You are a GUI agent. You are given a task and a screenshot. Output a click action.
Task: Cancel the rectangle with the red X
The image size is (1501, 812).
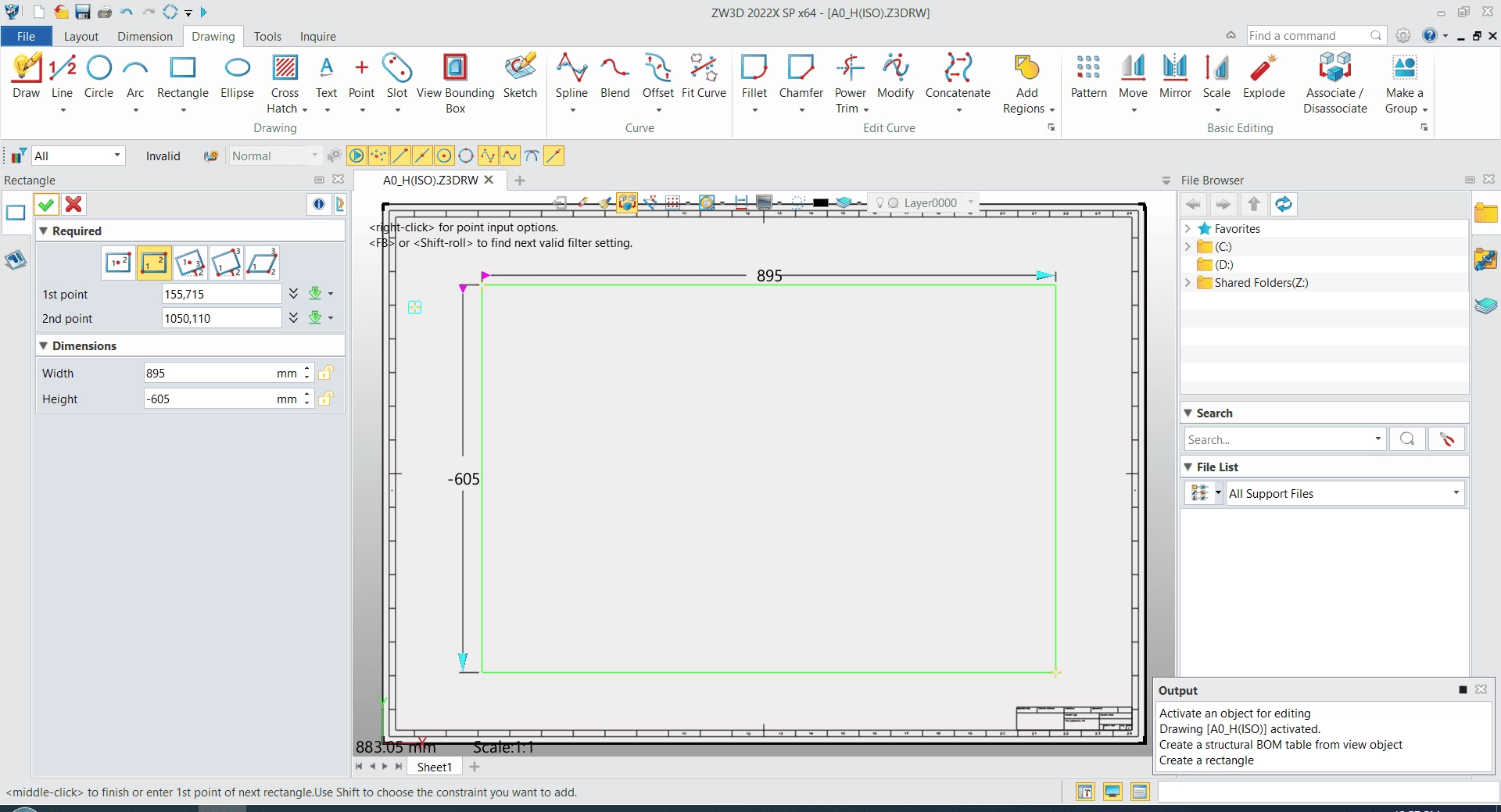pyautogui.click(x=73, y=205)
